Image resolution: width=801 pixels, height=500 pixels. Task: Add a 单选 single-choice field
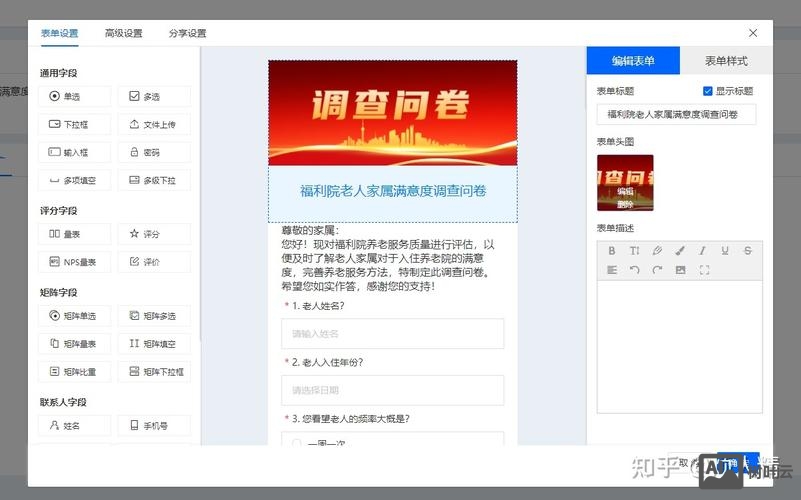coord(75,96)
